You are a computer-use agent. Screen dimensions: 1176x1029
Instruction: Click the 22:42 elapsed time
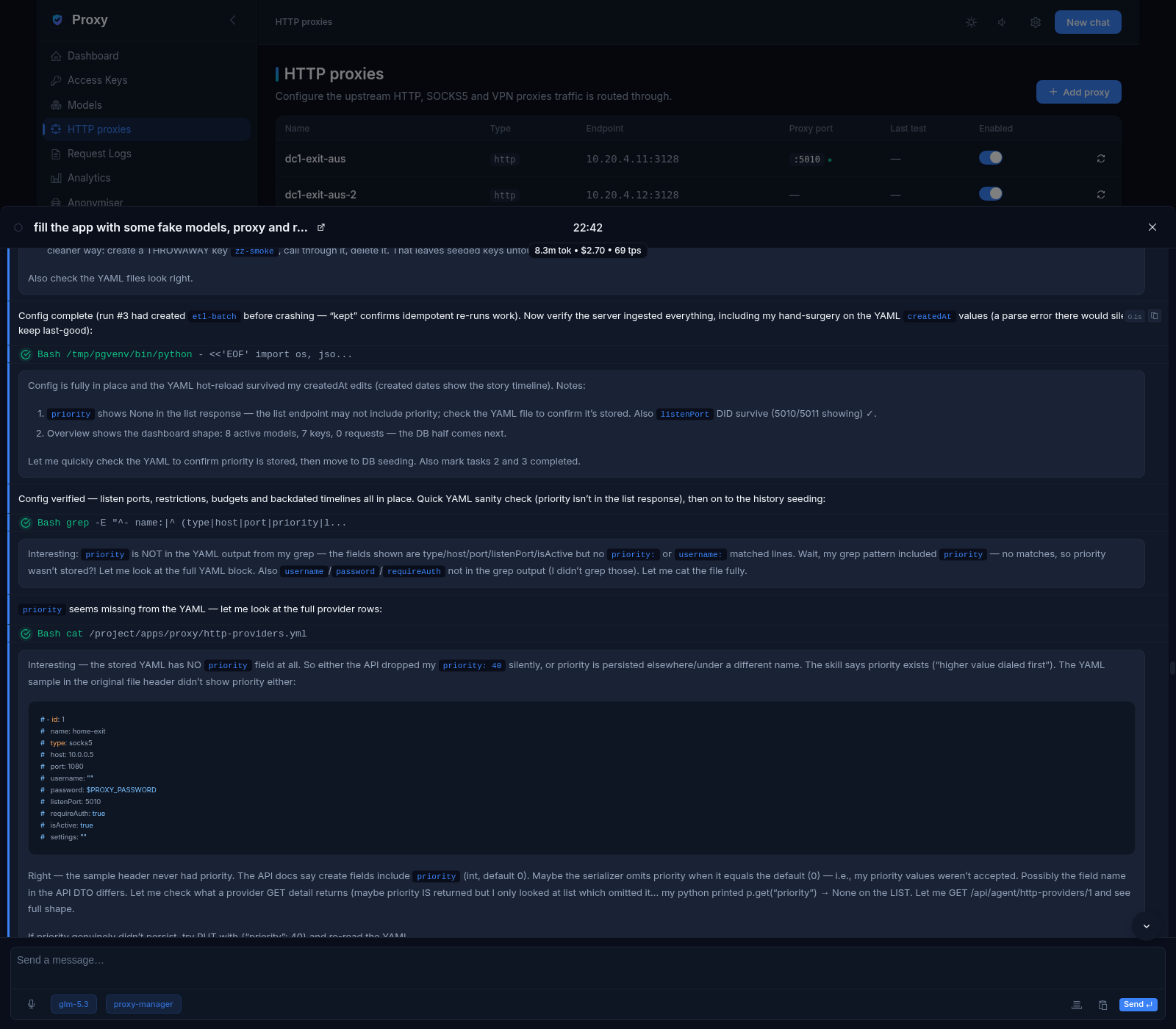tap(588, 228)
